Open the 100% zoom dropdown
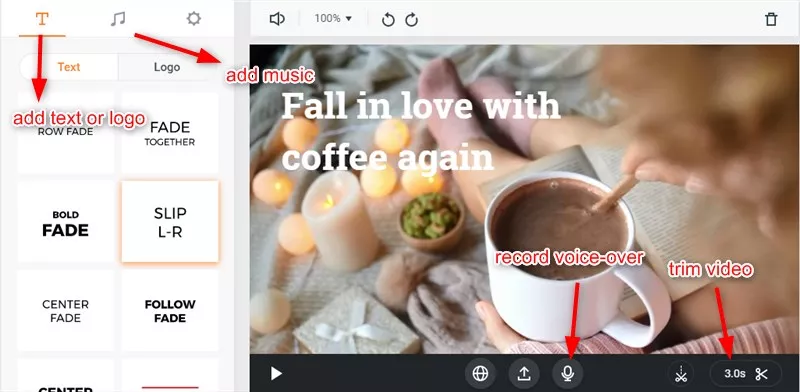800x392 pixels. pyautogui.click(x=333, y=18)
